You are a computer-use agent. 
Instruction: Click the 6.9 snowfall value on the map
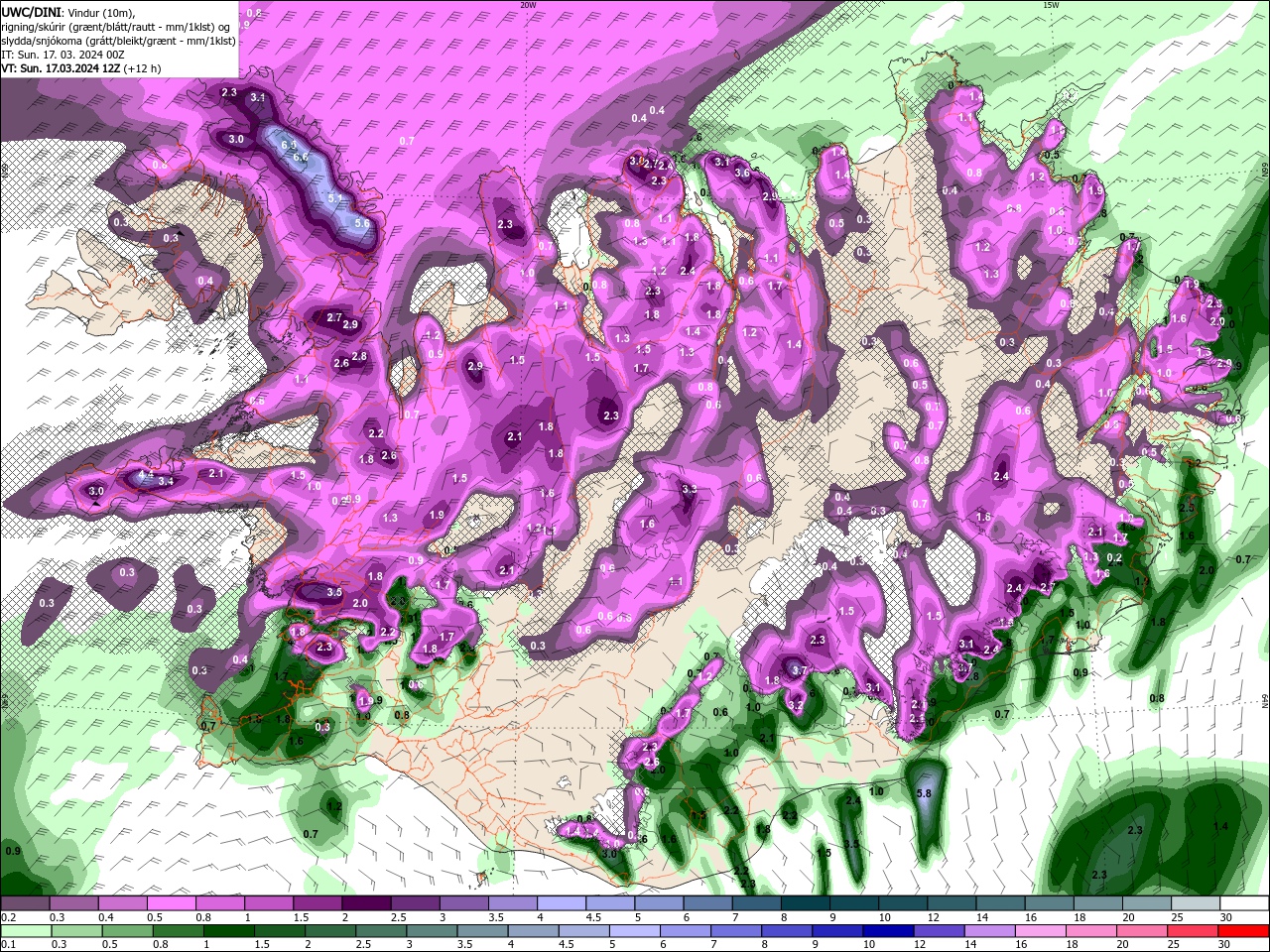pyautogui.click(x=289, y=145)
